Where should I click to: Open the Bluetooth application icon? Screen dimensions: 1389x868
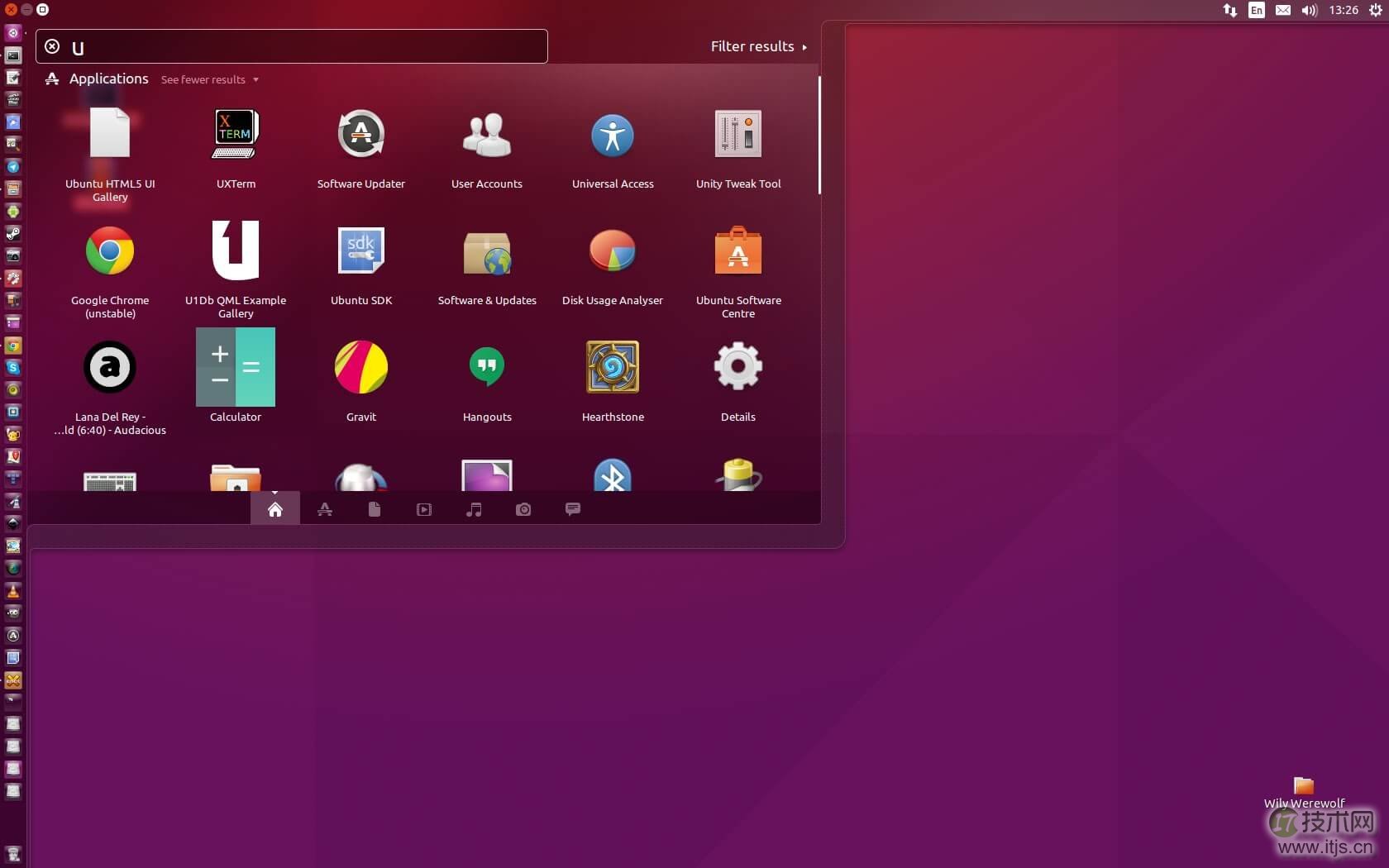coord(613,475)
